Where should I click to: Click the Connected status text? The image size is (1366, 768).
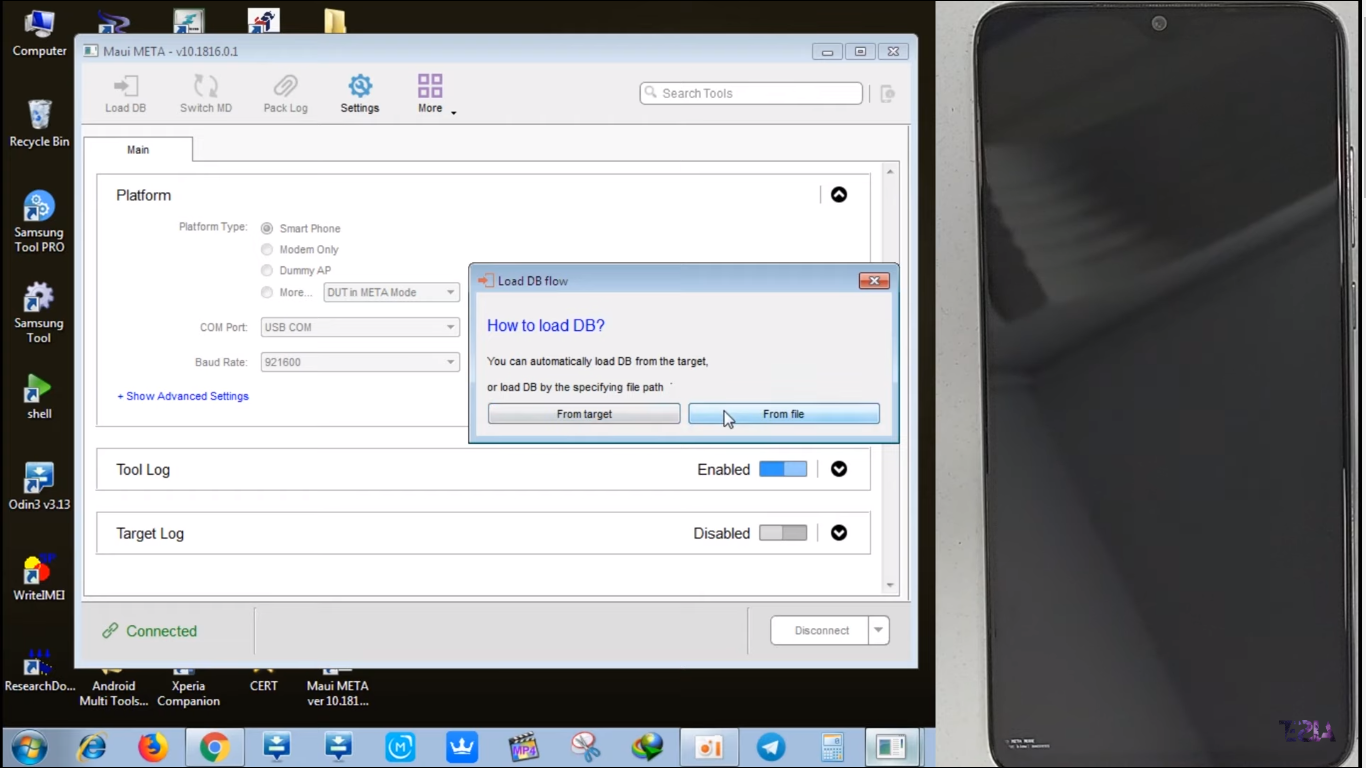(x=161, y=631)
